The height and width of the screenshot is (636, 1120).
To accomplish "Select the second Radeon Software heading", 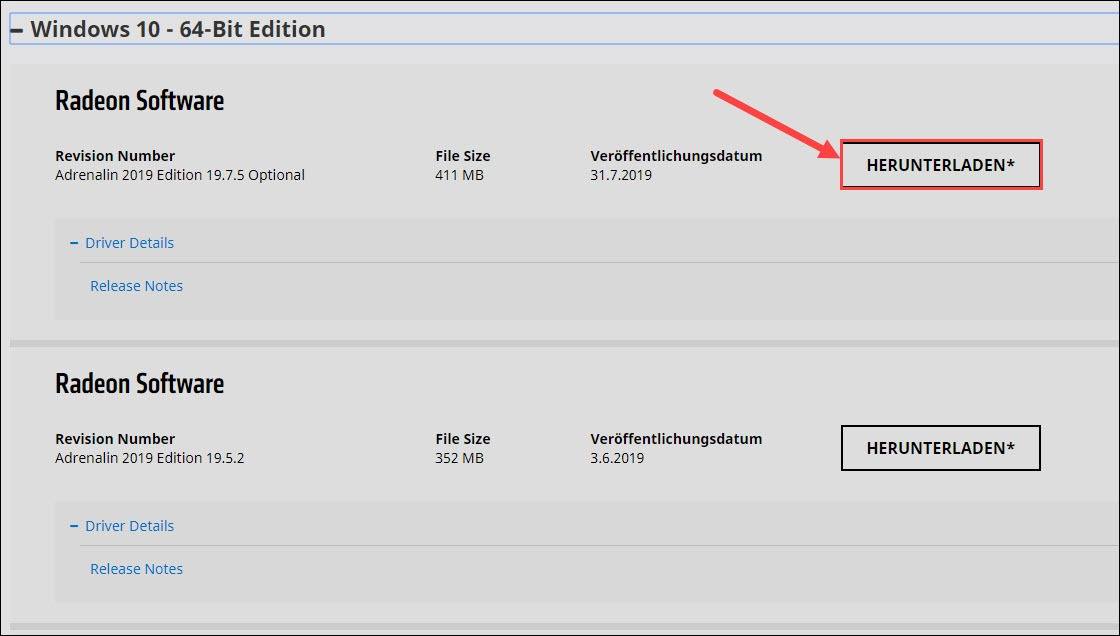I will click(x=139, y=383).
